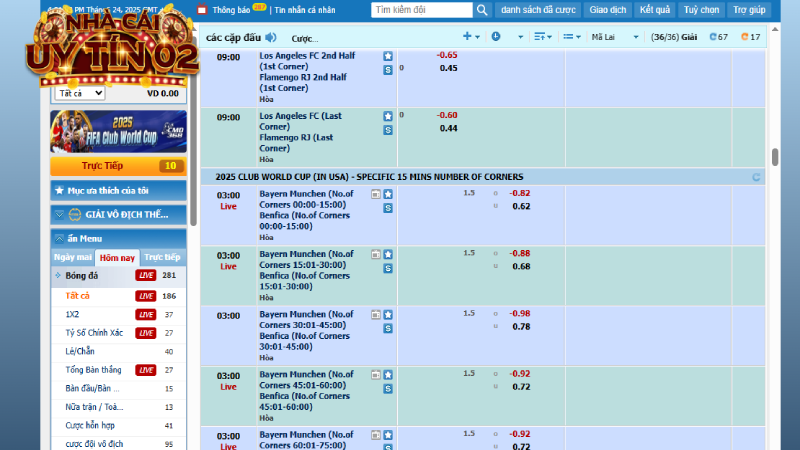This screenshot has height=450, width=800.
Task: Switch to the Trực tiếp tab
Action: point(162,257)
